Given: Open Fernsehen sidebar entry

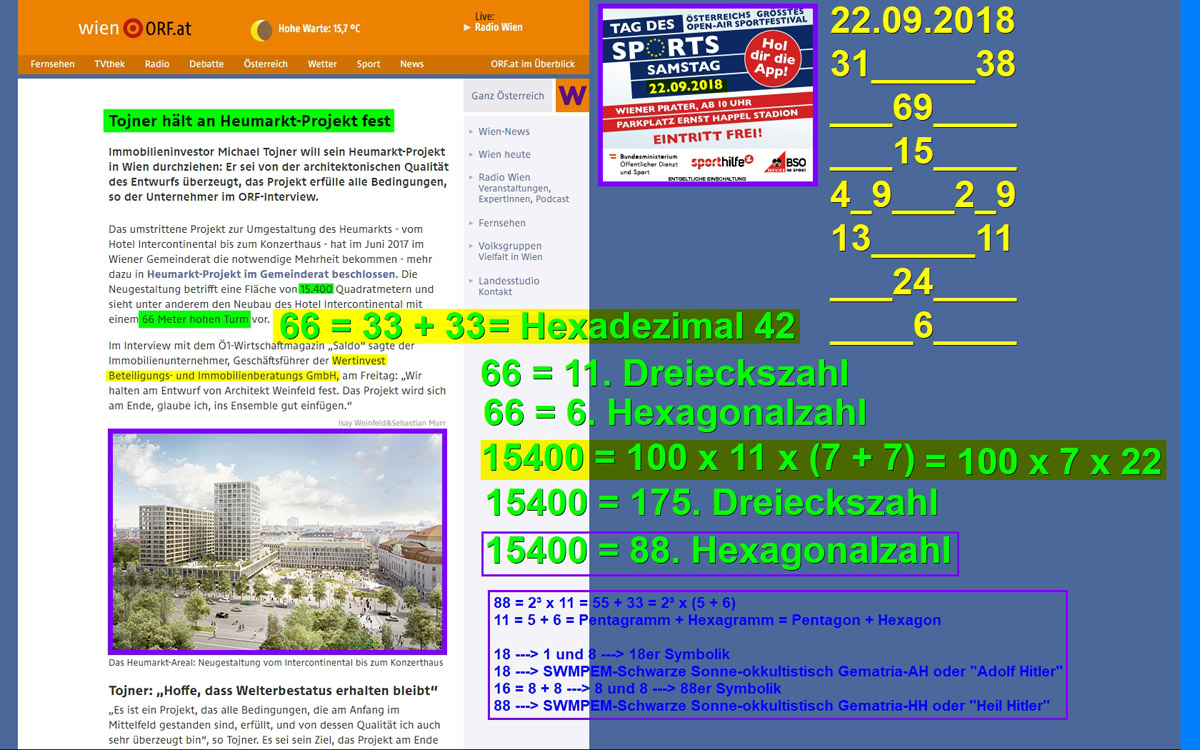Looking at the screenshot, I should coord(502,223).
